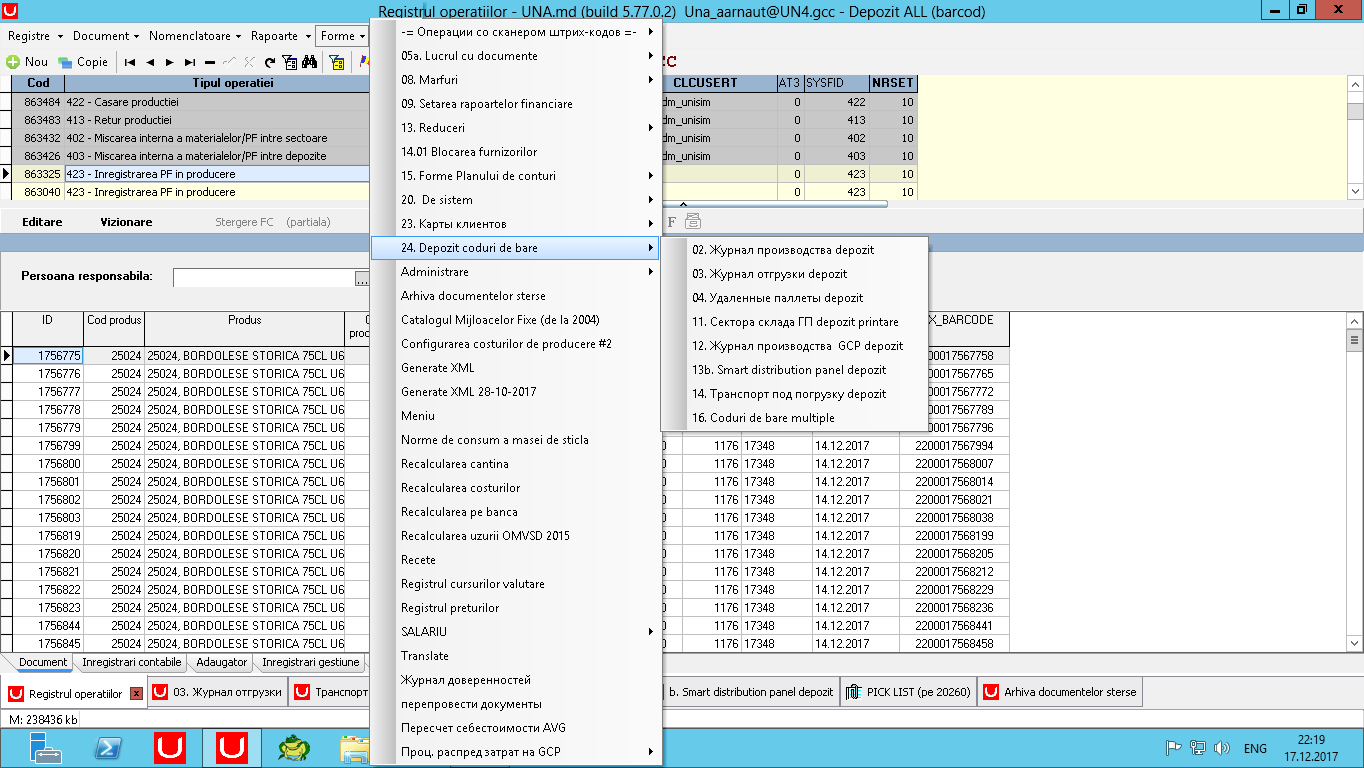Open the Rapoarte dropdown menu
Viewport: 1364px width, 768px height.
[x=280, y=36]
